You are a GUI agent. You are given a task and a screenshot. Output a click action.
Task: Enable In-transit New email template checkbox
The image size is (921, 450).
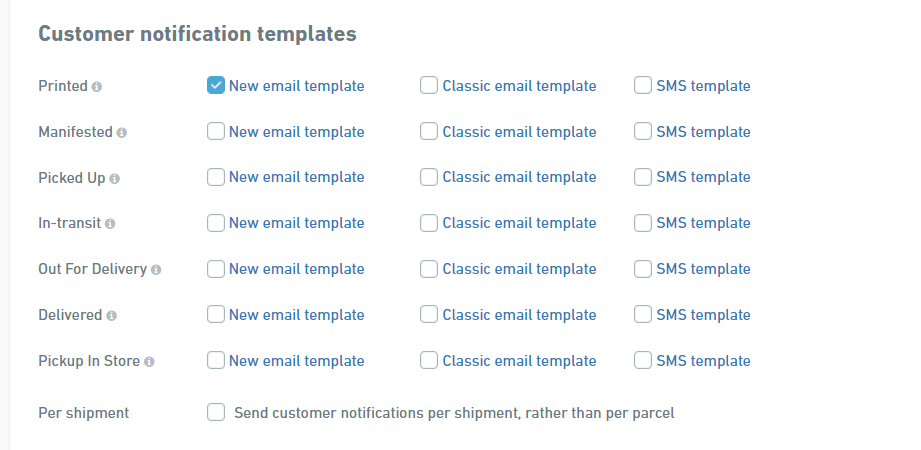(x=216, y=223)
